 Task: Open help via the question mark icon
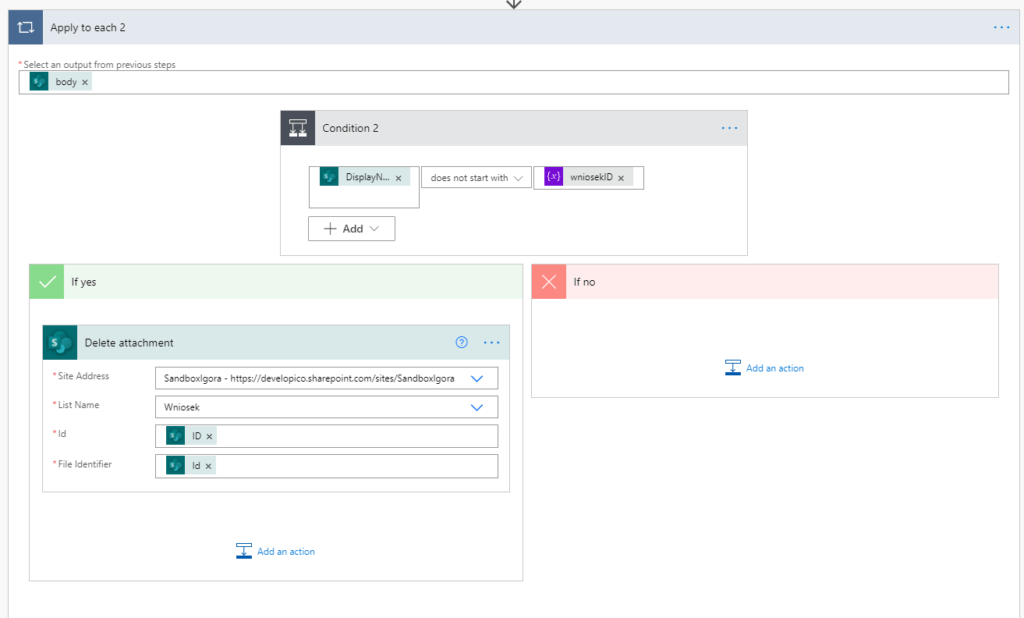(461, 342)
